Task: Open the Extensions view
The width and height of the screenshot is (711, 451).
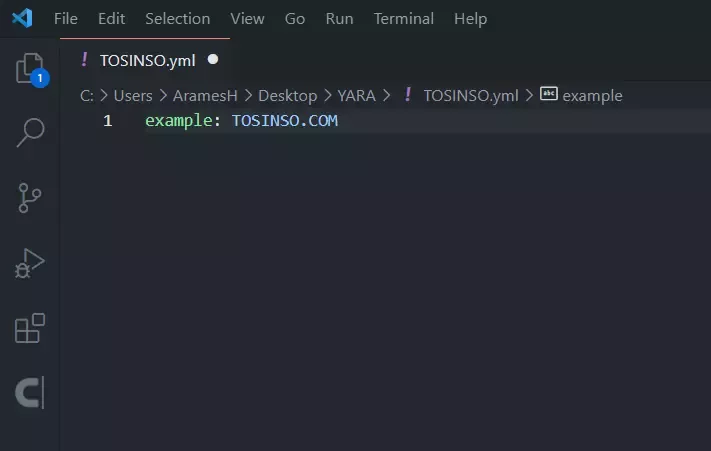Action: (30, 328)
